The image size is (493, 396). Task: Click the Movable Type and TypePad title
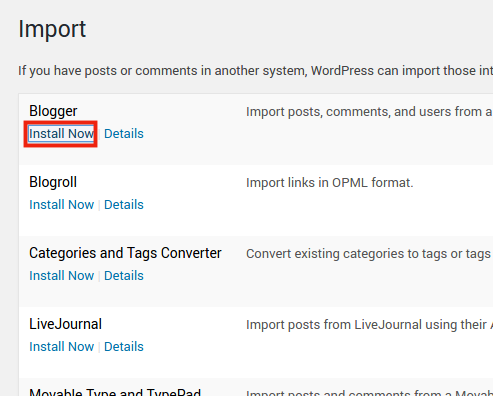[x=115, y=392]
